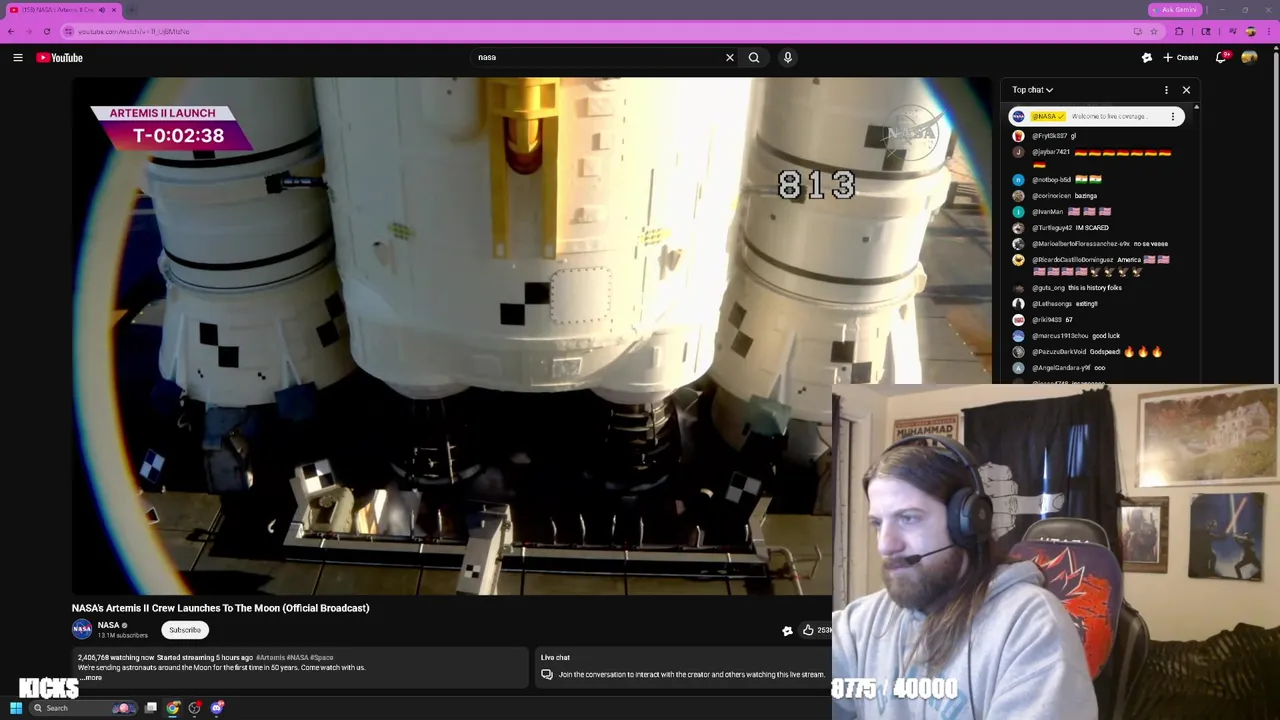1280x720 pixels.
Task: Open Task View on the taskbar
Action: (151, 708)
